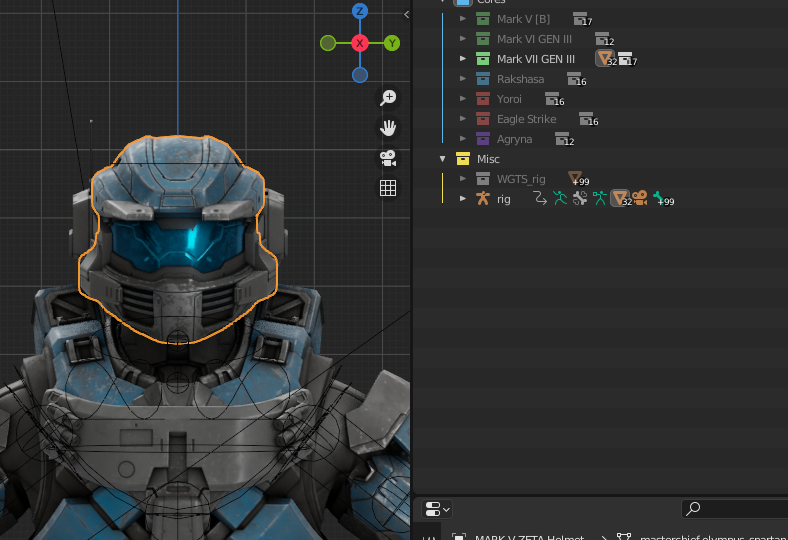Screen dimensions: 788x540
Task: Open the properties editor type dropdown
Action: coord(437,509)
